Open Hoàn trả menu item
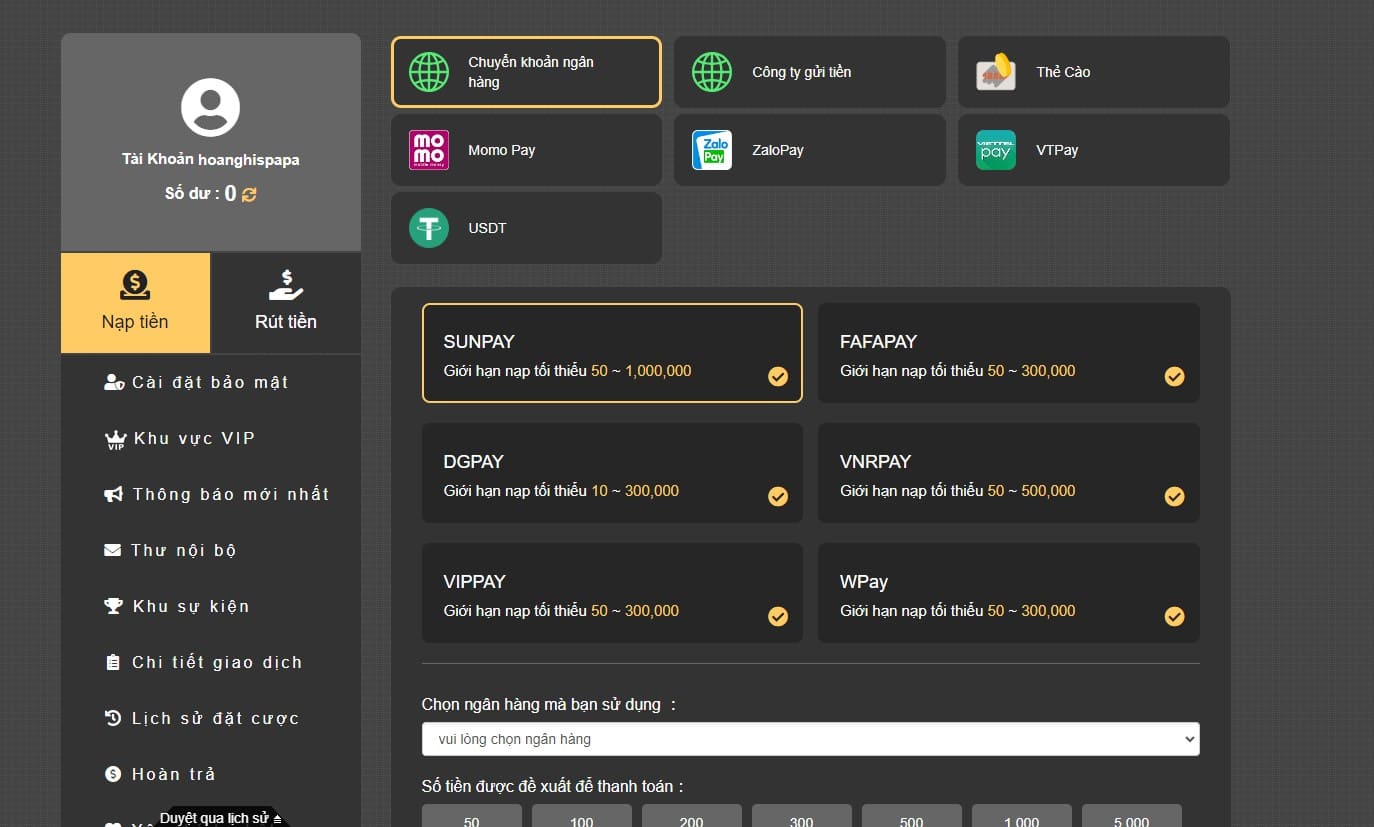1374x827 pixels. [x=211, y=774]
